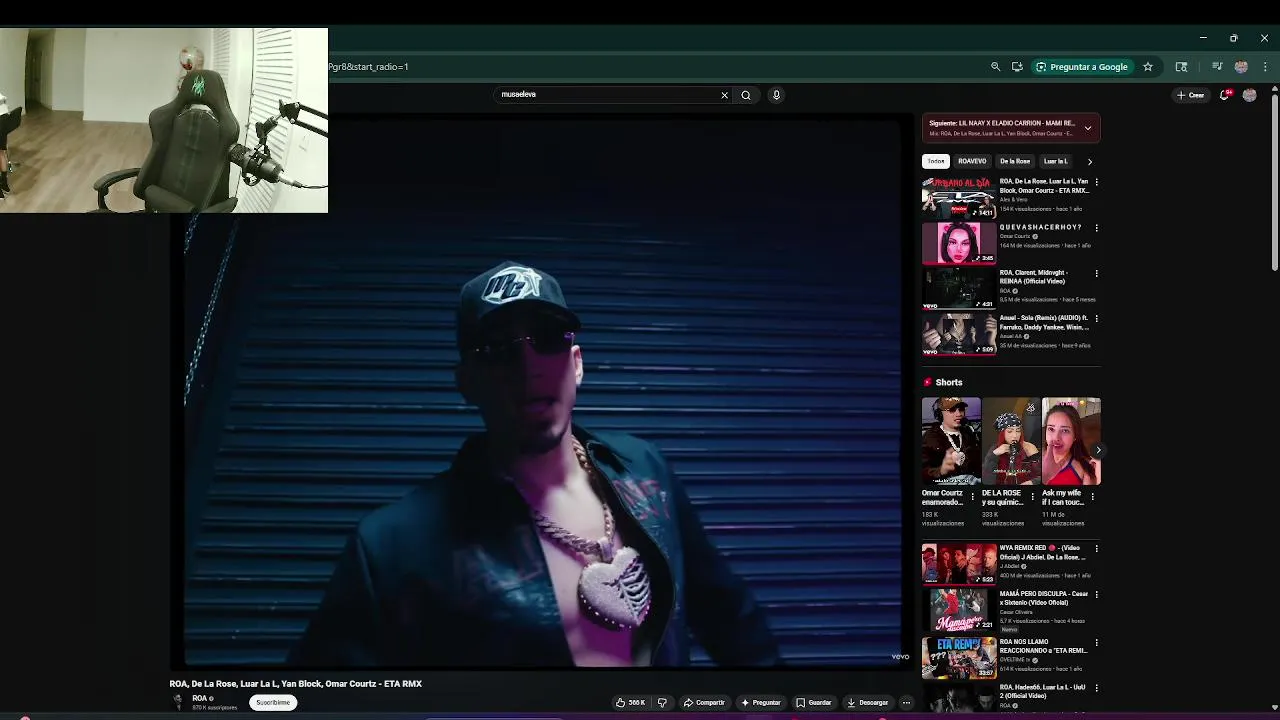Bookmark this page with the star icon
This screenshot has height=720, width=1280.
pos(1148,67)
